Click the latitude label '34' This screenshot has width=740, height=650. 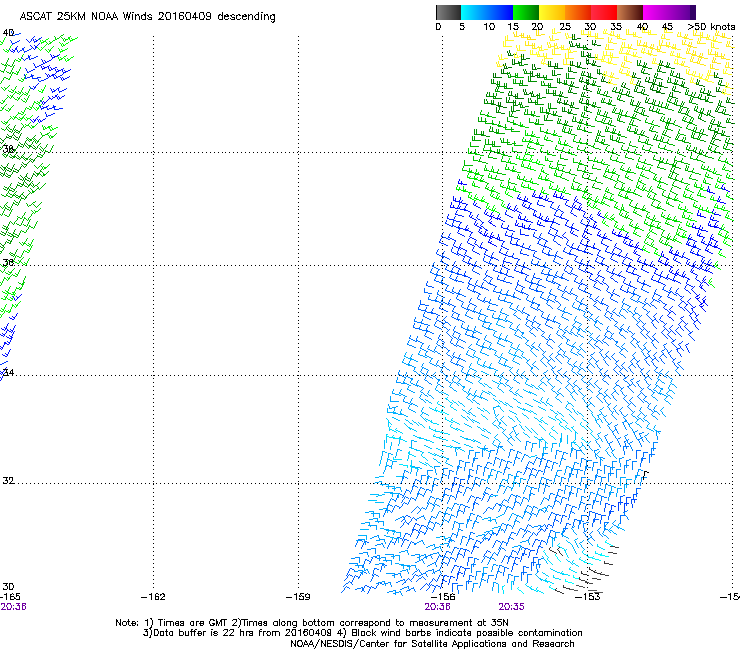click(x=8, y=372)
